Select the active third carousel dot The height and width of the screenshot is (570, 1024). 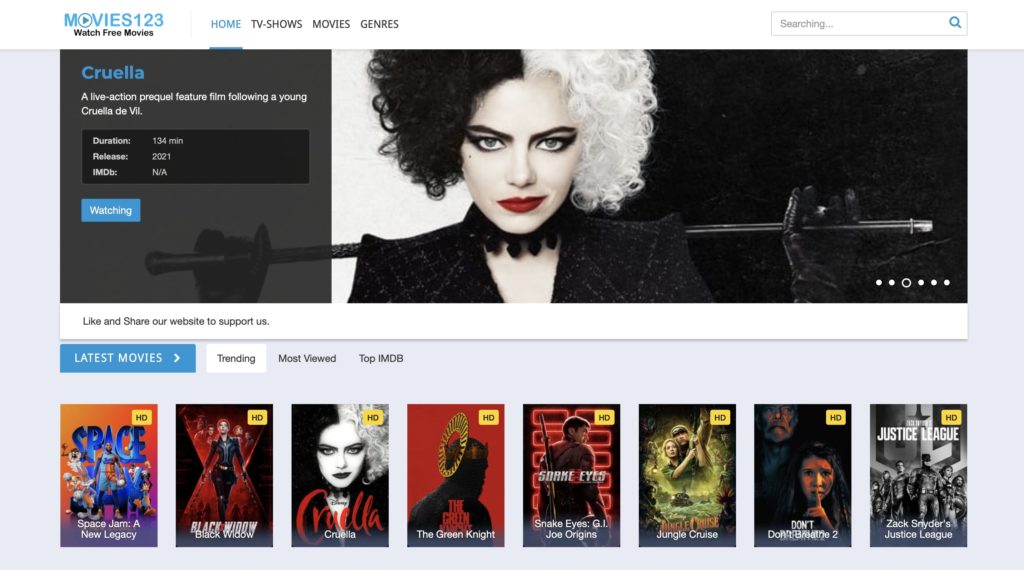[x=906, y=283]
